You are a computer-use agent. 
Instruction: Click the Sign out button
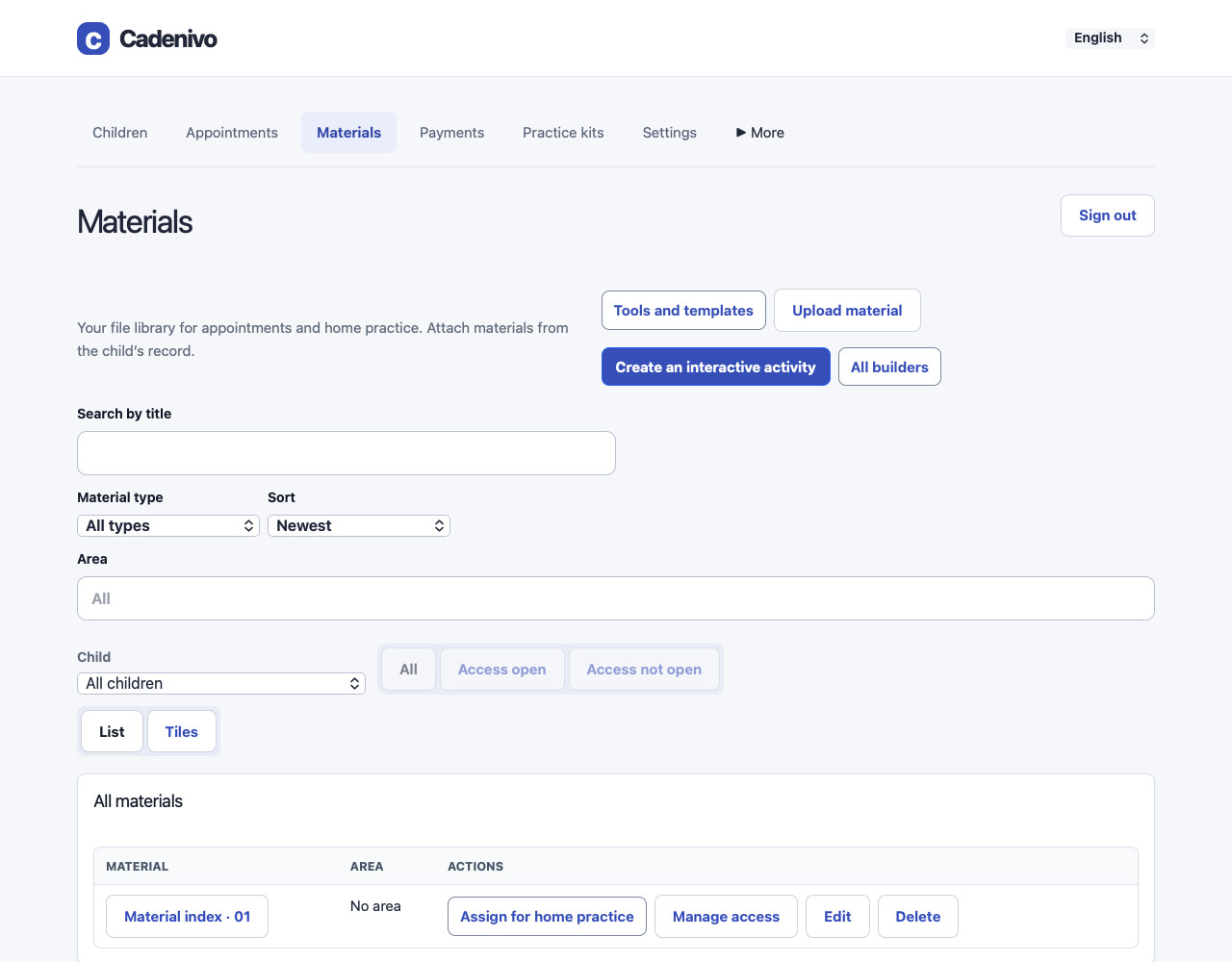[1108, 215]
